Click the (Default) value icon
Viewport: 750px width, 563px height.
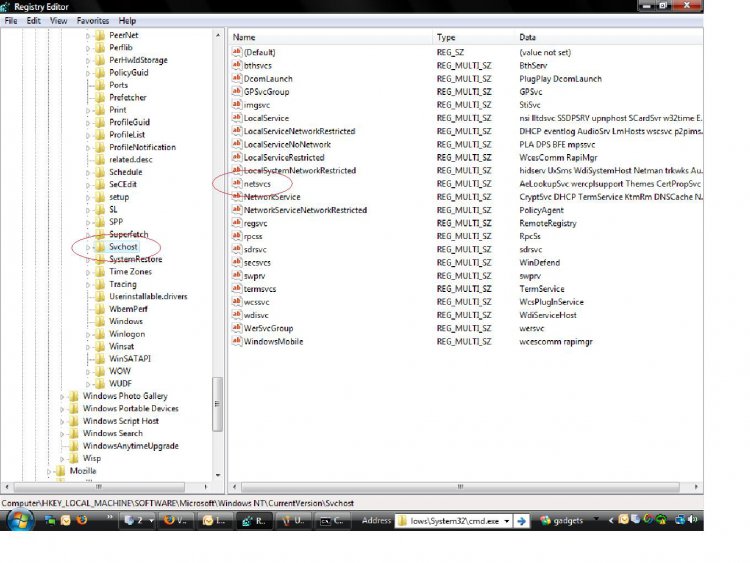(x=237, y=52)
